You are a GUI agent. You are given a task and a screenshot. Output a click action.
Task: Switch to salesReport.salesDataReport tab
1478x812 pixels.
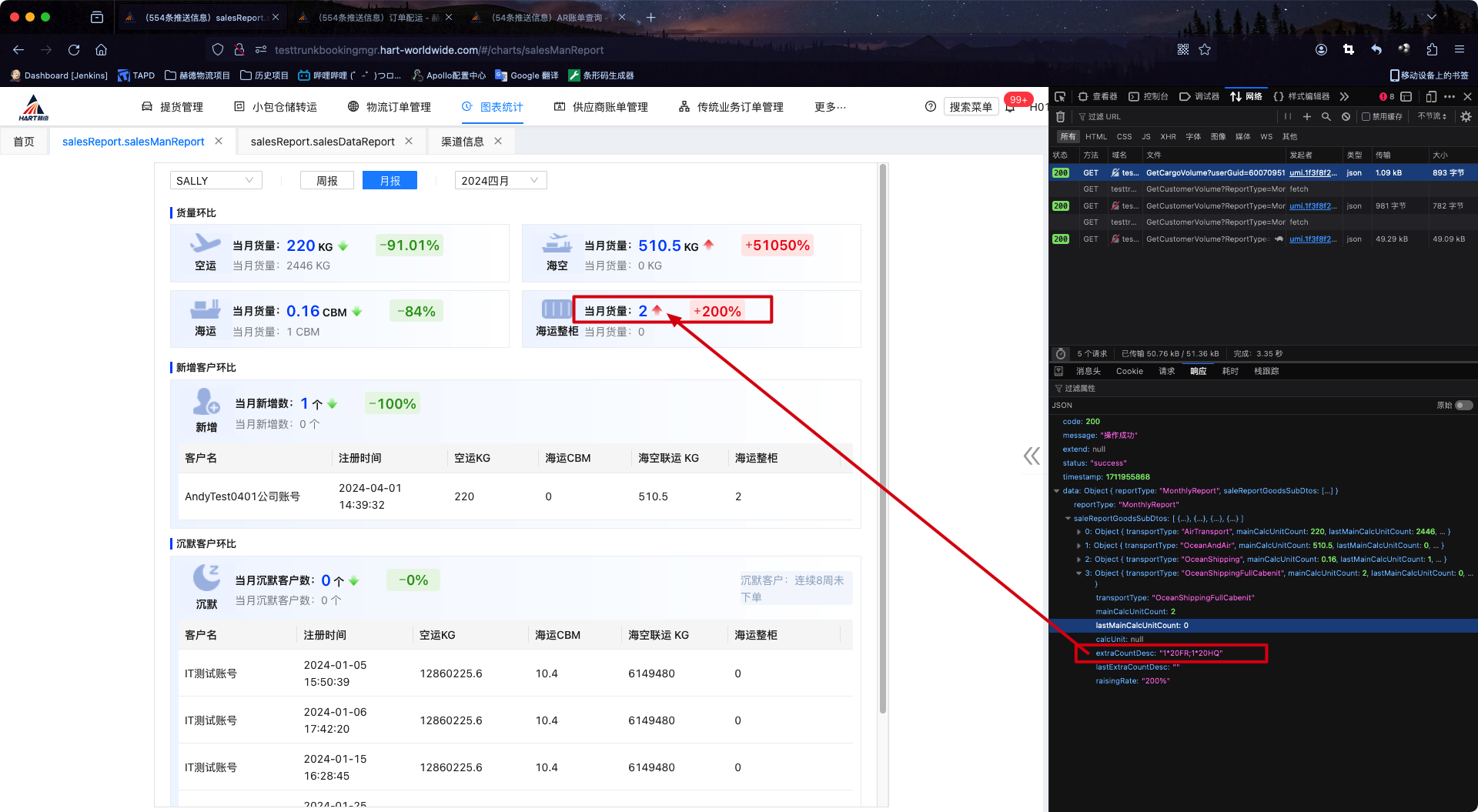pyautogui.click(x=323, y=142)
